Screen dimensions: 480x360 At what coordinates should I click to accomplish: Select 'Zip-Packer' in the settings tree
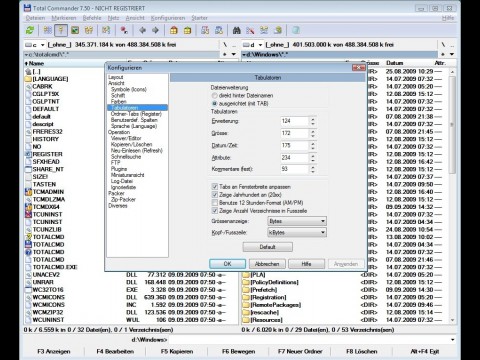point(123,199)
